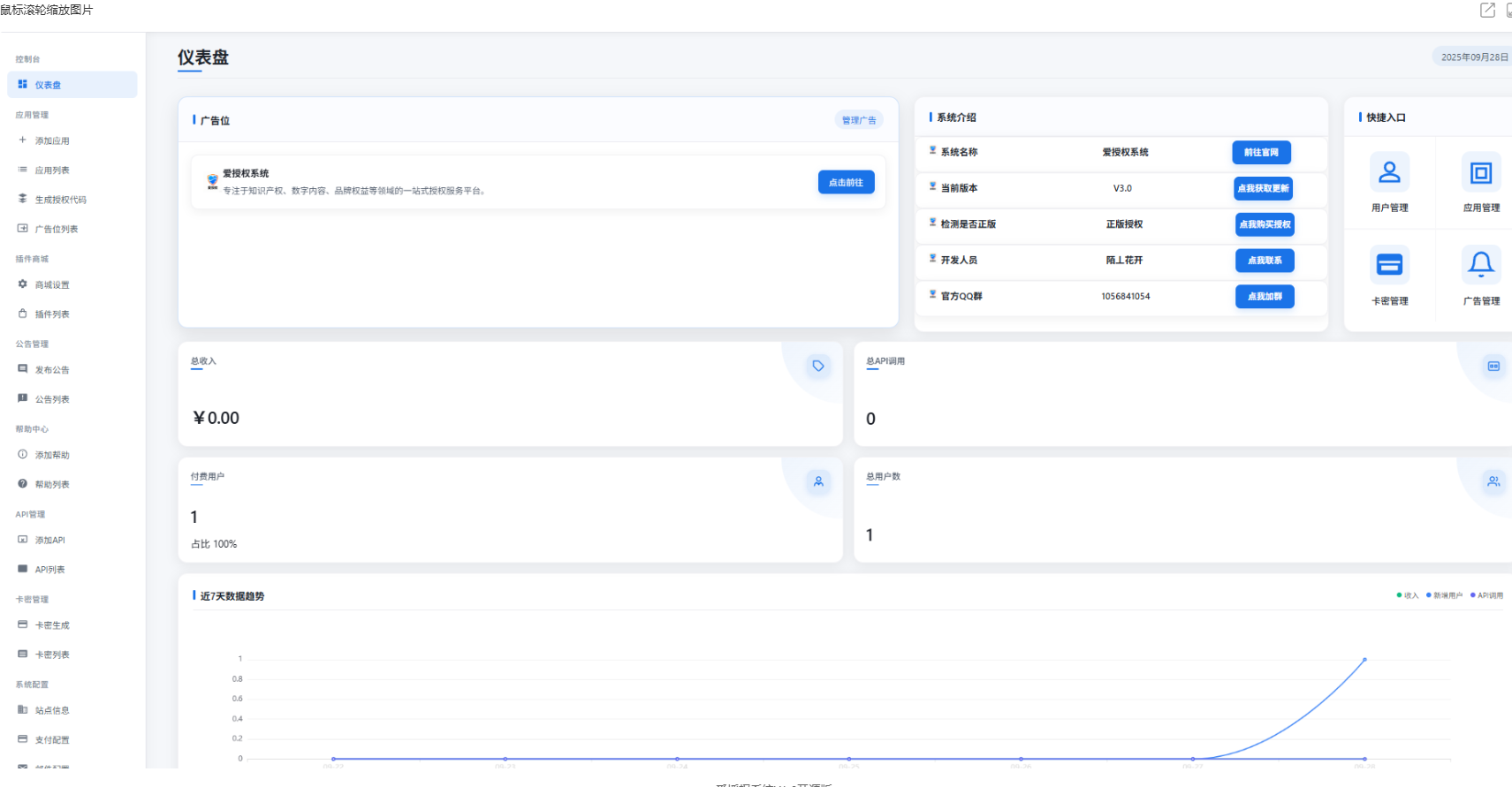
Task: Open the 卡密管理 card icon
Action: click(x=1389, y=265)
